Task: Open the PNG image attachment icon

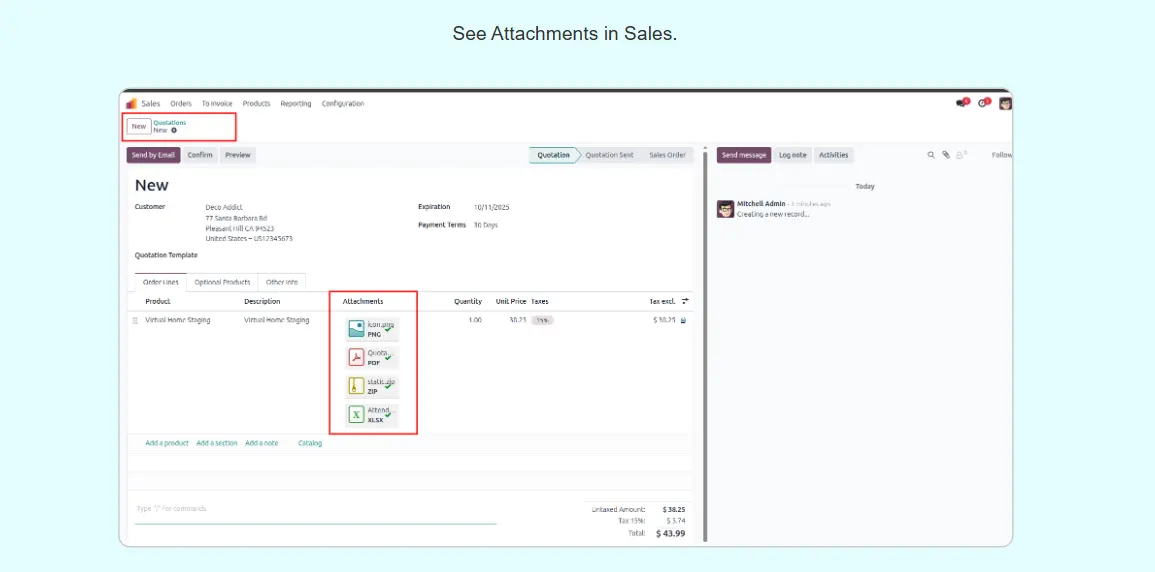Action: click(x=356, y=329)
